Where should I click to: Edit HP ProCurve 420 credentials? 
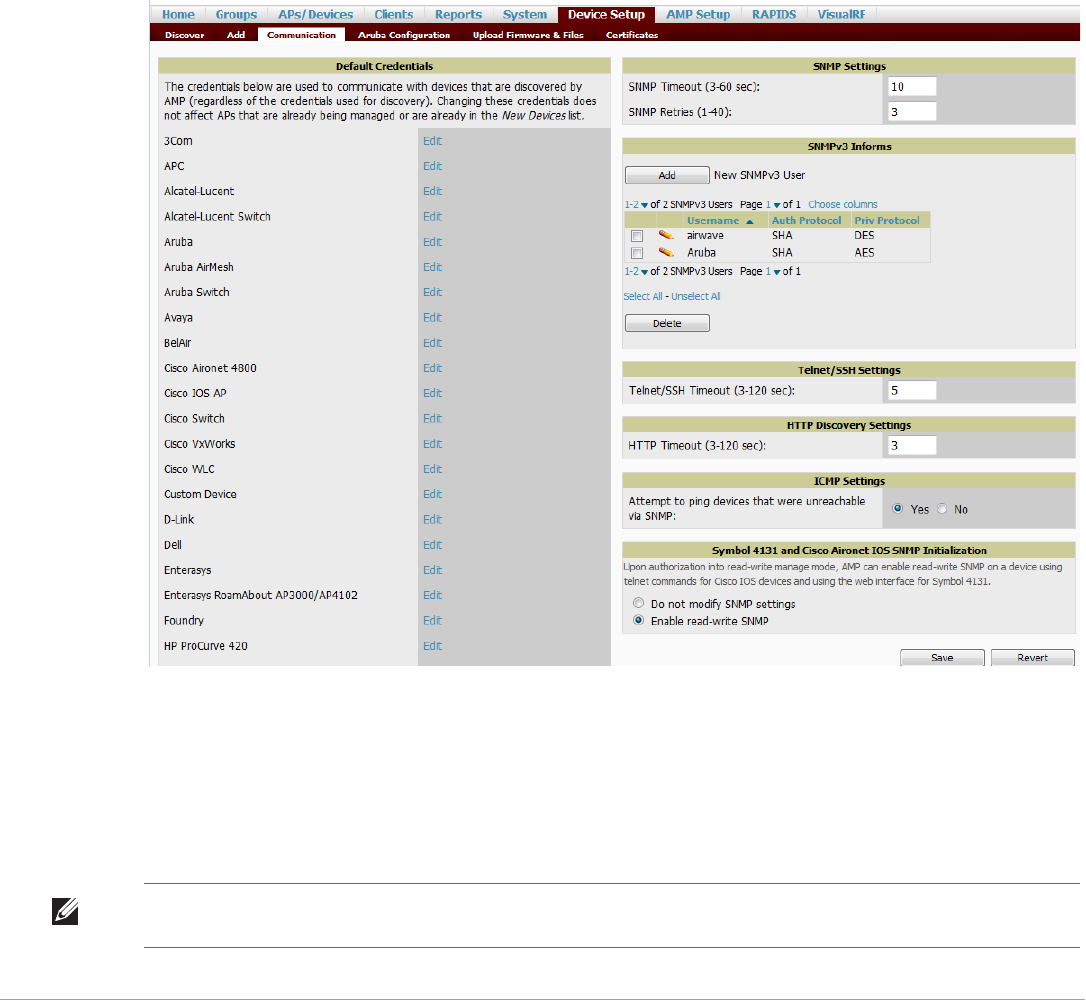coord(432,646)
